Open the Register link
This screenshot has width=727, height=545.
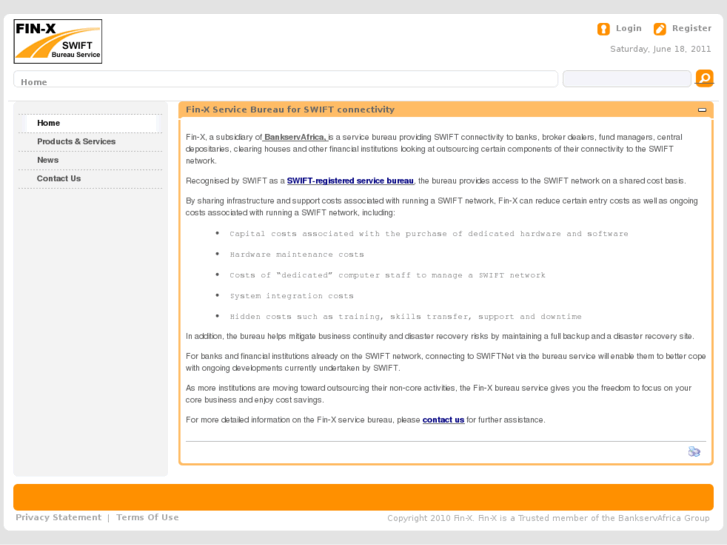point(691,28)
